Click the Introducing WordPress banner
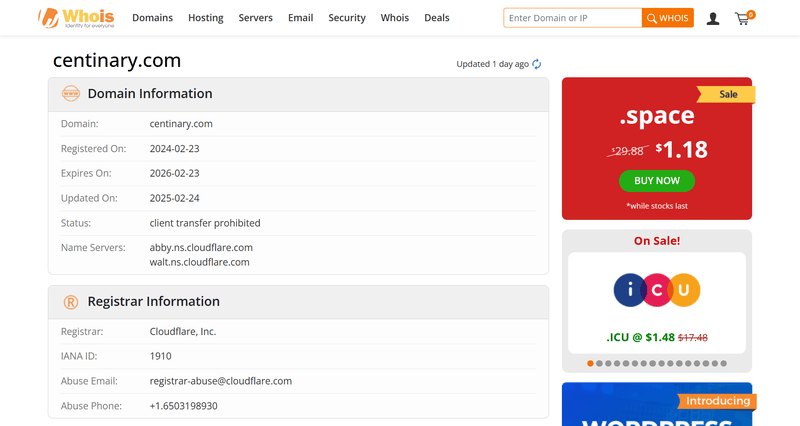The width and height of the screenshot is (800, 426). [x=657, y=404]
